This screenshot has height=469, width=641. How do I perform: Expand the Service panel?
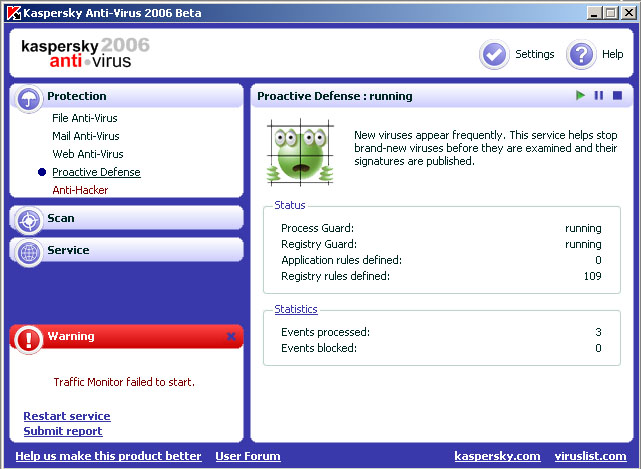[x=127, y=250]
